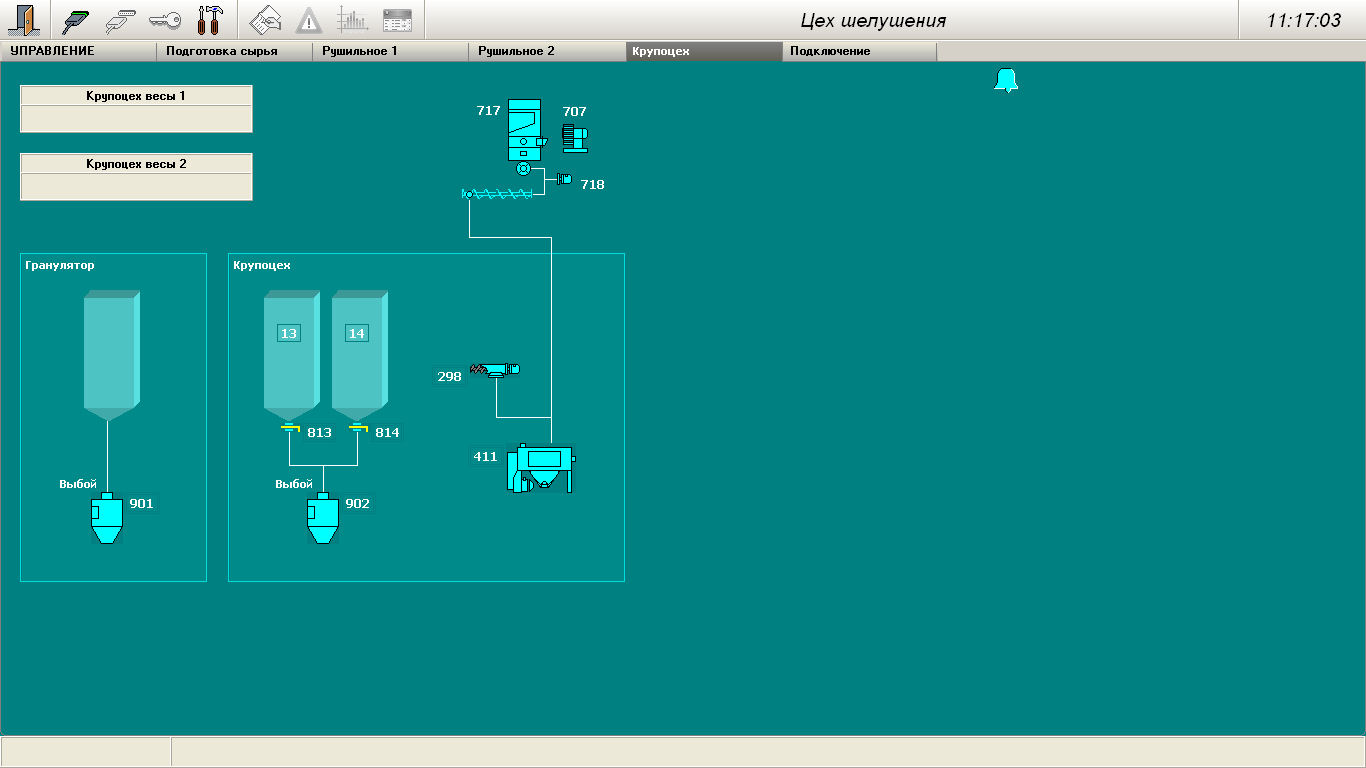Open the bar chart trends icon
This screenshot has height=768, width=1366.
[x=352, y=20]
